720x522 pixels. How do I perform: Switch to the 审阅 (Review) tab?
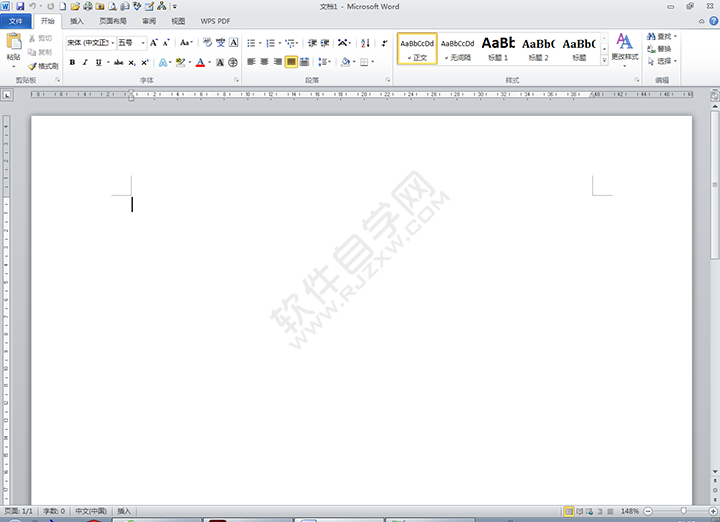click(149, 21)
